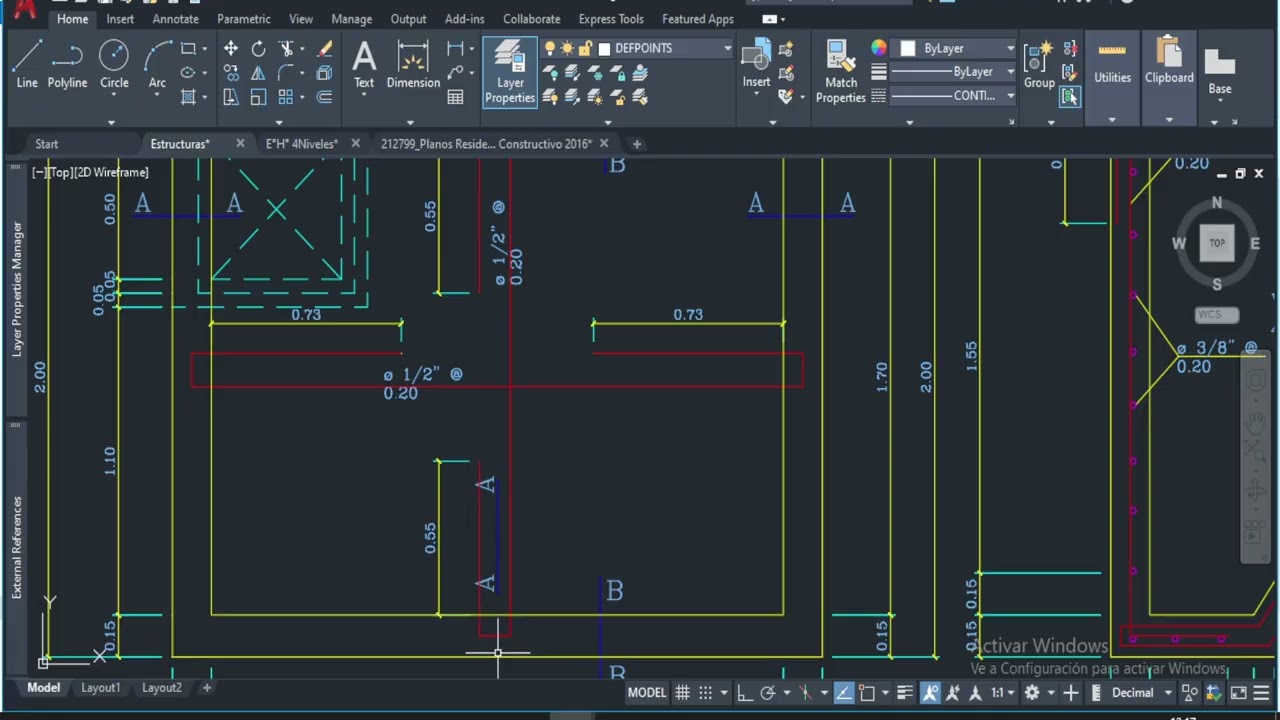The height and width of the screenshot is (720, 1280).
Task: Activate the Trim scissors icon
Action: coord(287,49)
